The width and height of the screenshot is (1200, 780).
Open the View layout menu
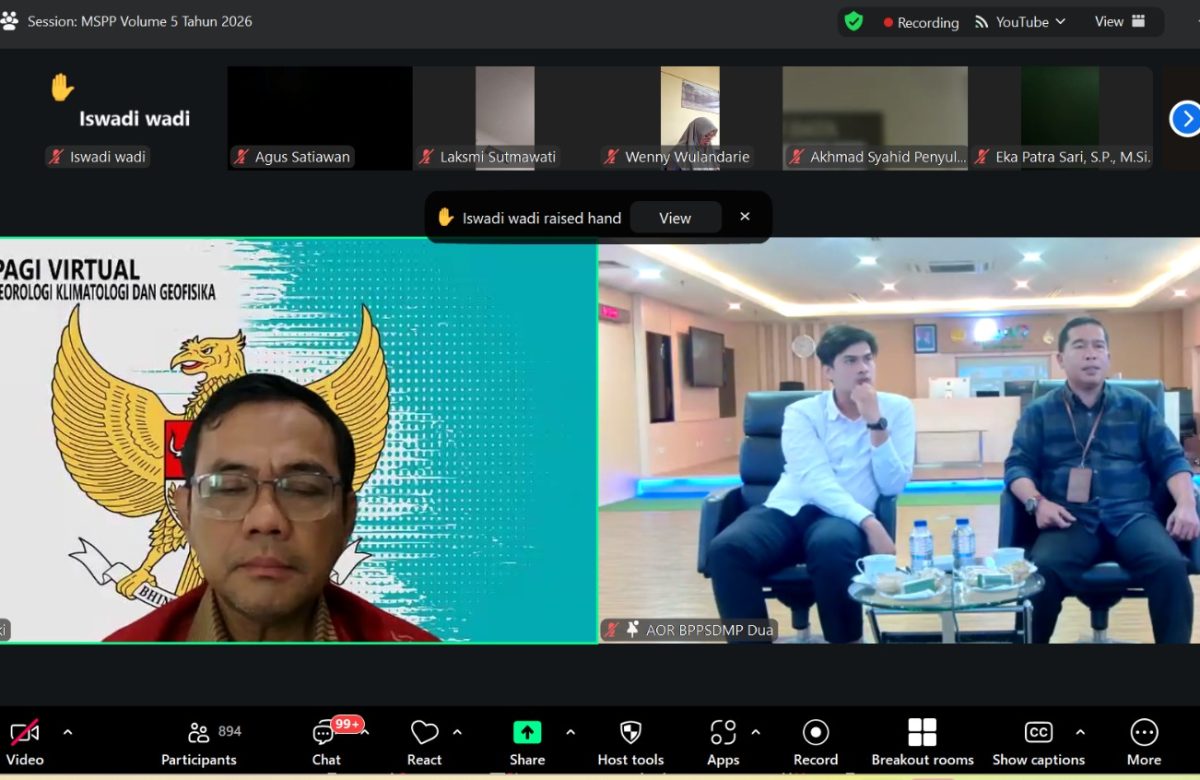pyautogui.click(x=1120, y=22)
